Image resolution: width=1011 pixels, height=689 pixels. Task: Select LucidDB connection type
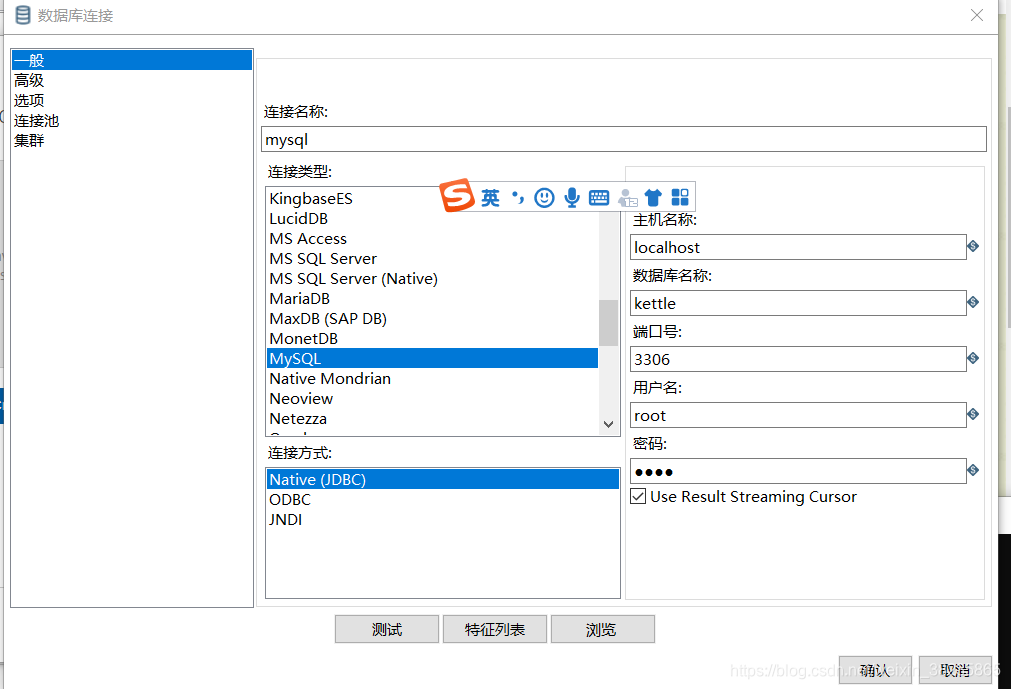pos(432,218)
